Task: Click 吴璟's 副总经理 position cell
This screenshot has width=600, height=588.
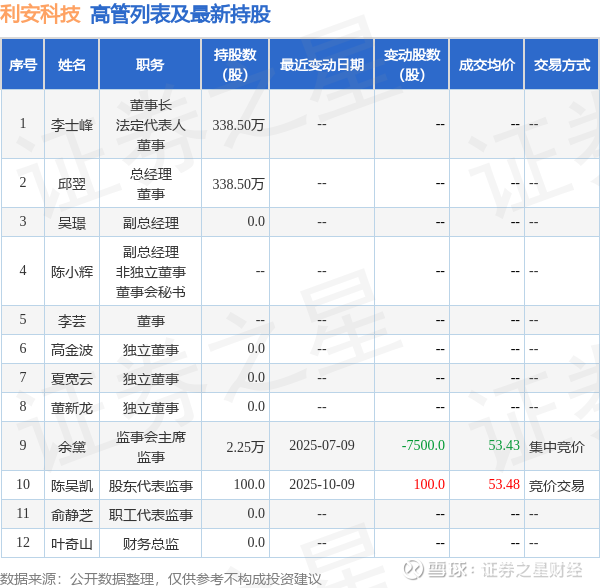Action: point(150,223)
